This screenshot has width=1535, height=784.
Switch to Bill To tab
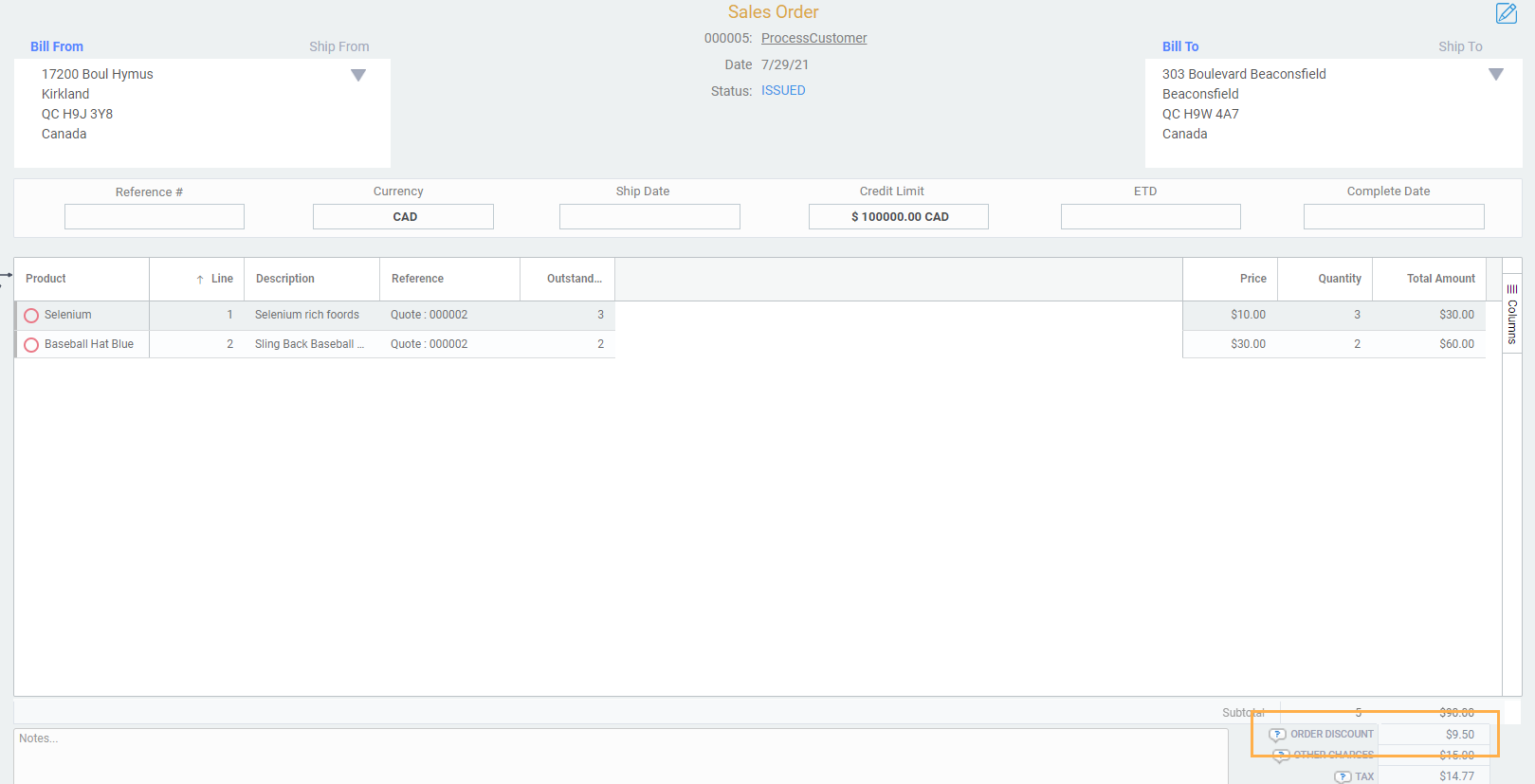point(1180,46)
